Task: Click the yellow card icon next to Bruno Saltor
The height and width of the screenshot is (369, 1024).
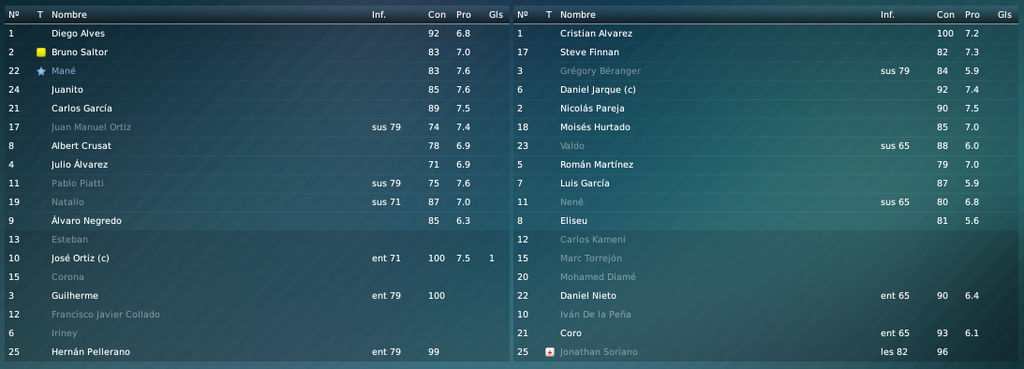Action: point(41,52)
